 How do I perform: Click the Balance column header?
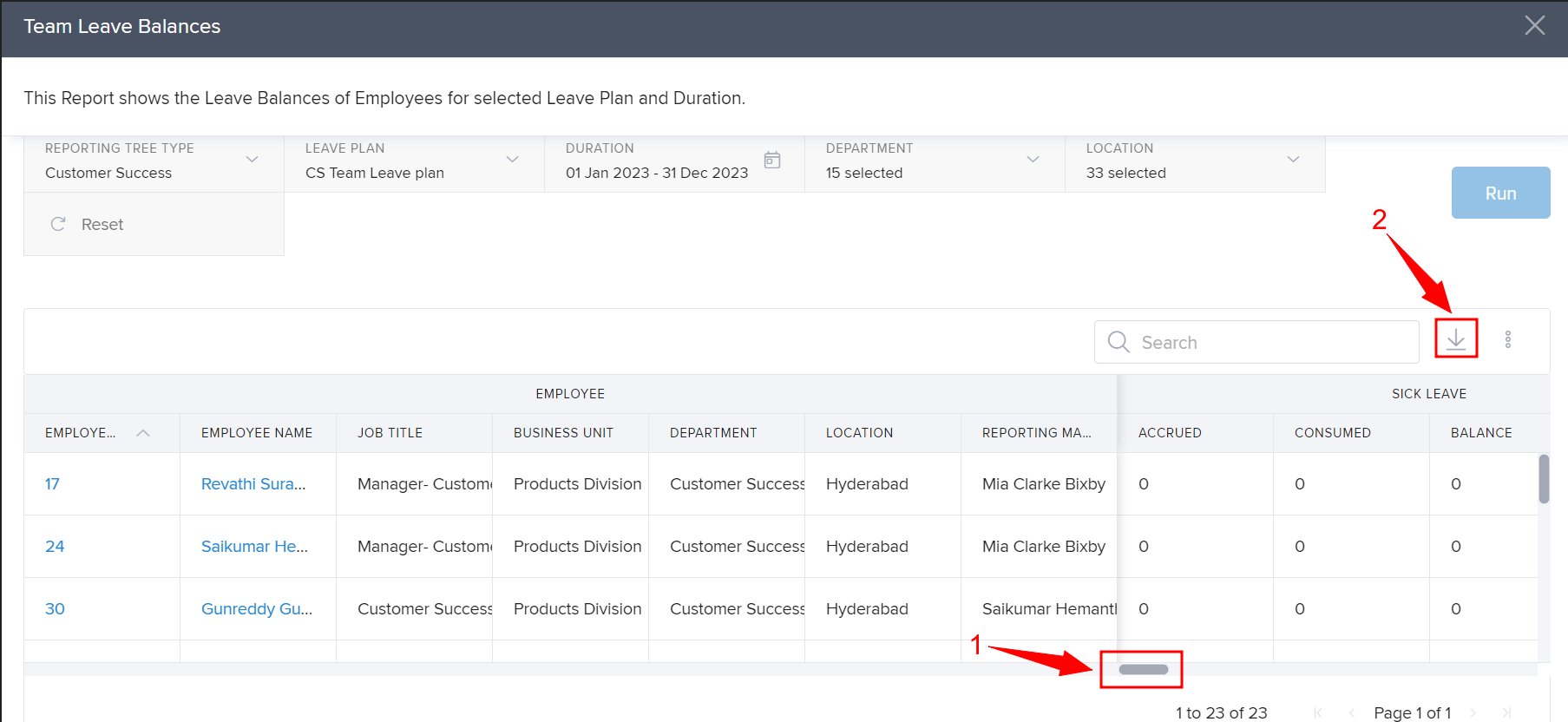pyautogui.click(x=1480, y=433)
